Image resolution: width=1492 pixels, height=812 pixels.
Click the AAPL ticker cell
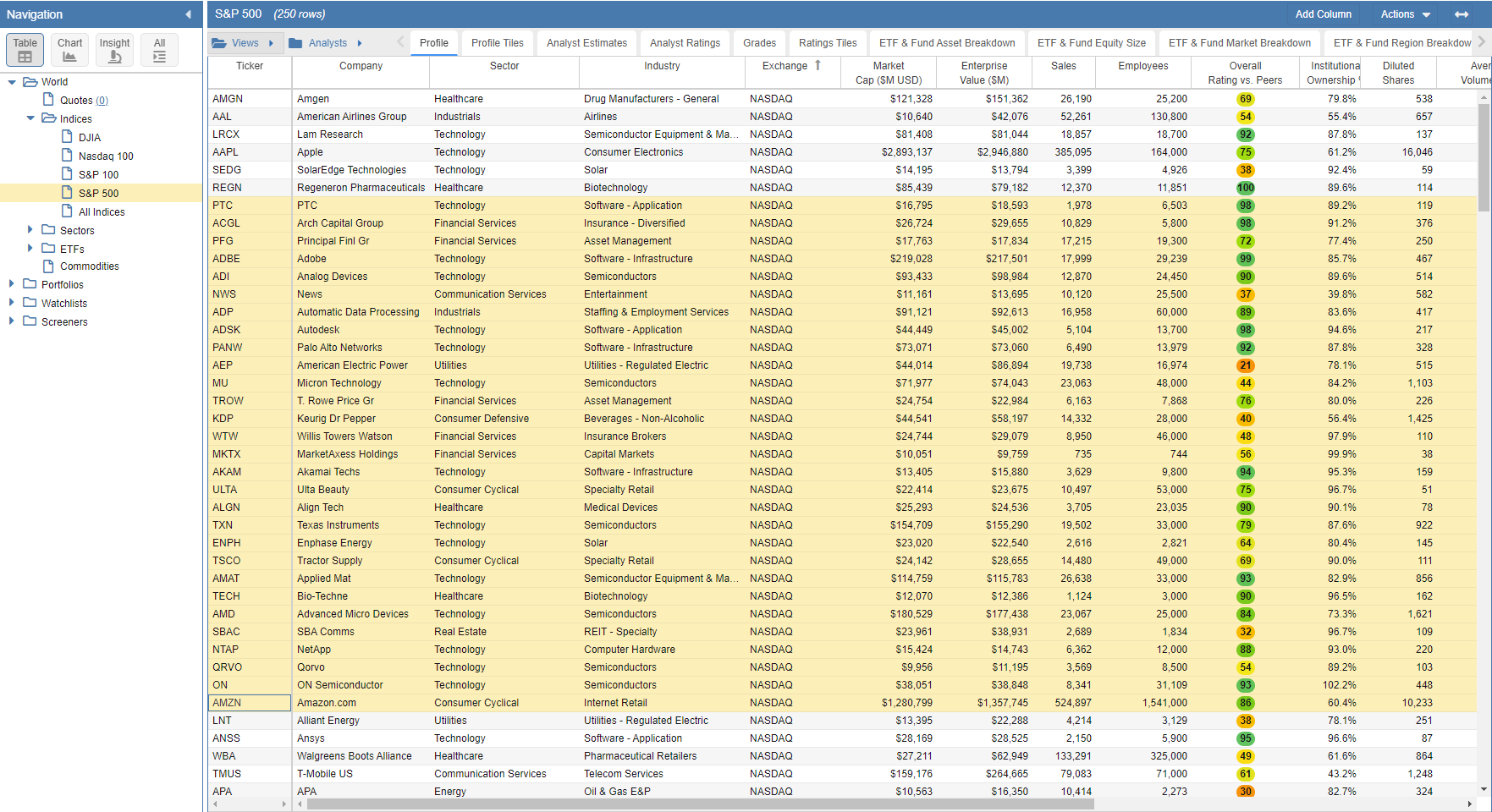(x=250, y=152)
